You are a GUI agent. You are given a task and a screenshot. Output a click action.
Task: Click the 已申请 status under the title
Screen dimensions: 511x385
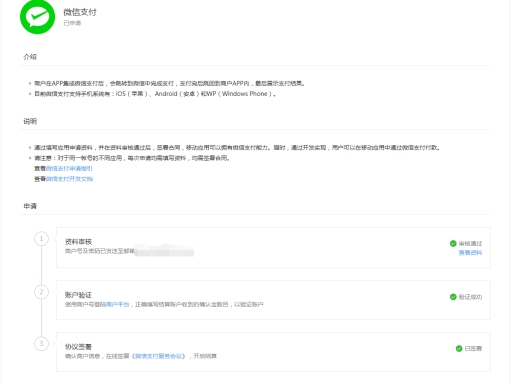click(72, 23)
